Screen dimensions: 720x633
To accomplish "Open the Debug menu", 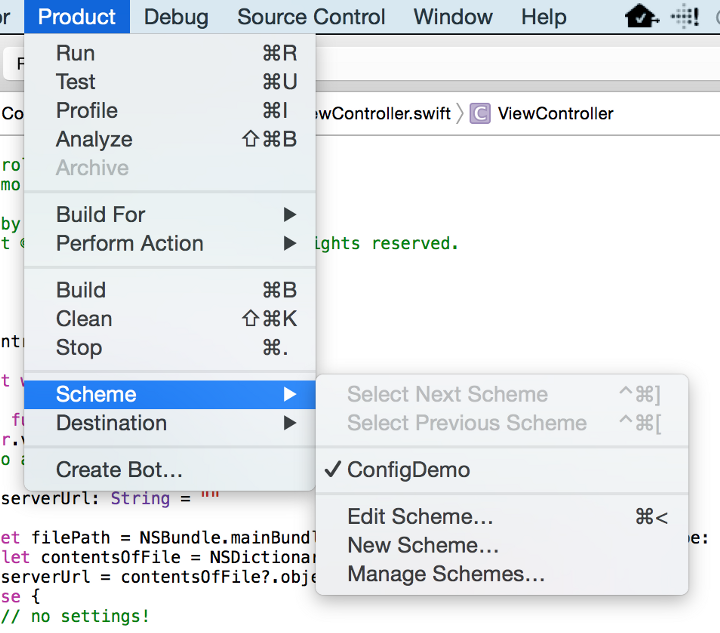I will (176, 17).
